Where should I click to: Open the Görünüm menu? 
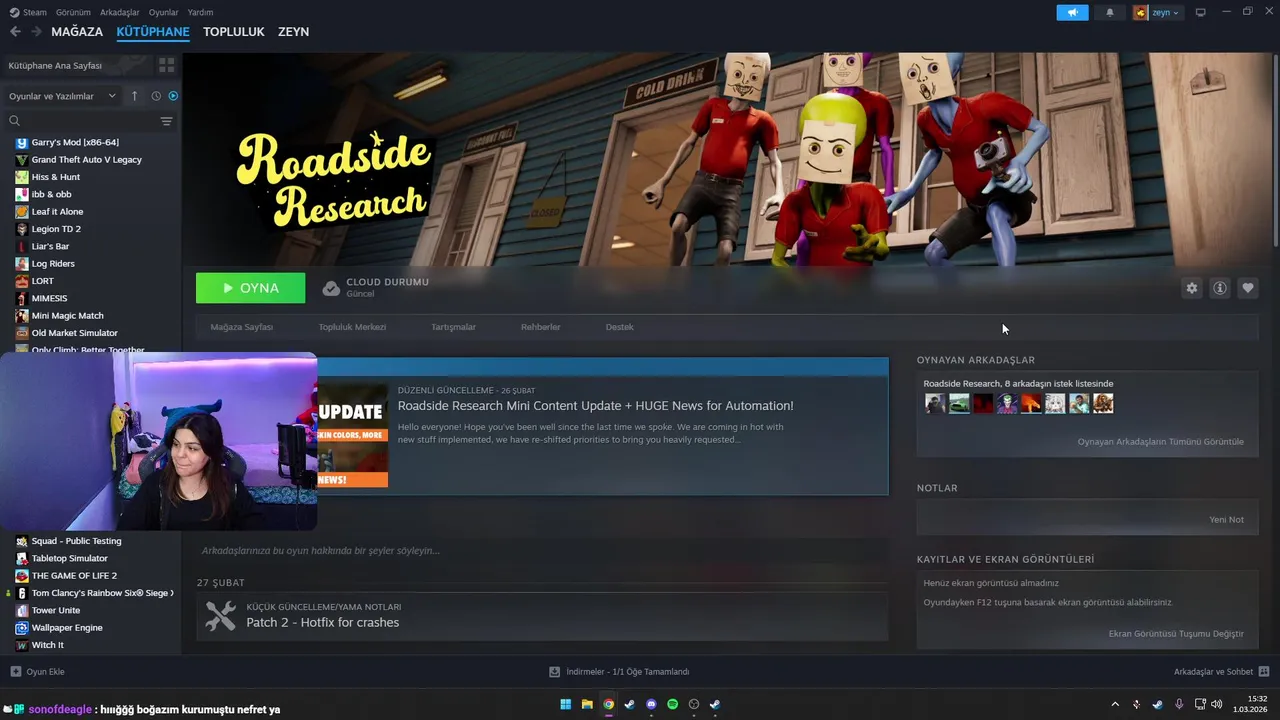click(x=73, y=12)
